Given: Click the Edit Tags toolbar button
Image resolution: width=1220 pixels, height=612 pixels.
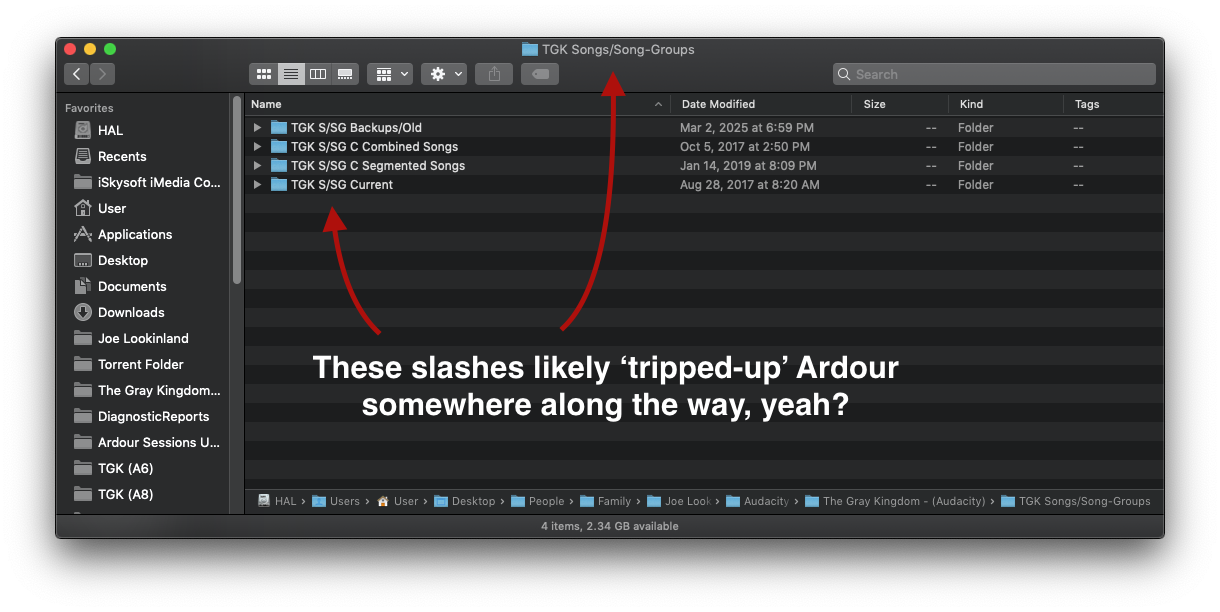Looking at the screenshot, I should [540, 74].
